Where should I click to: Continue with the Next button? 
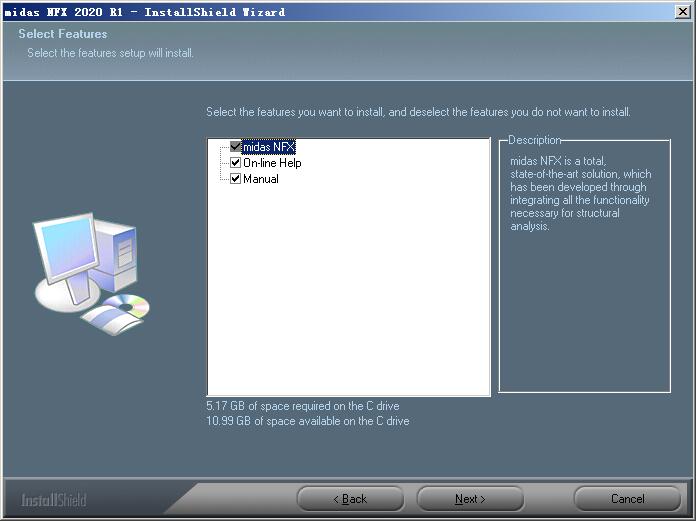[x=470, y=499]
